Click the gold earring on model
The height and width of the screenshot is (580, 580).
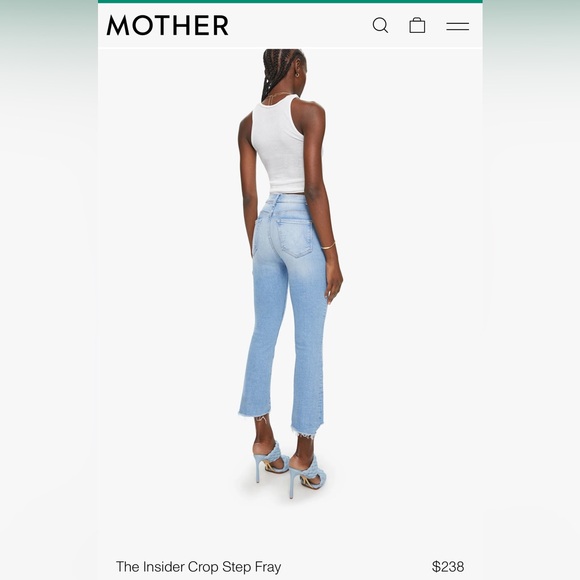coord(297,75)
